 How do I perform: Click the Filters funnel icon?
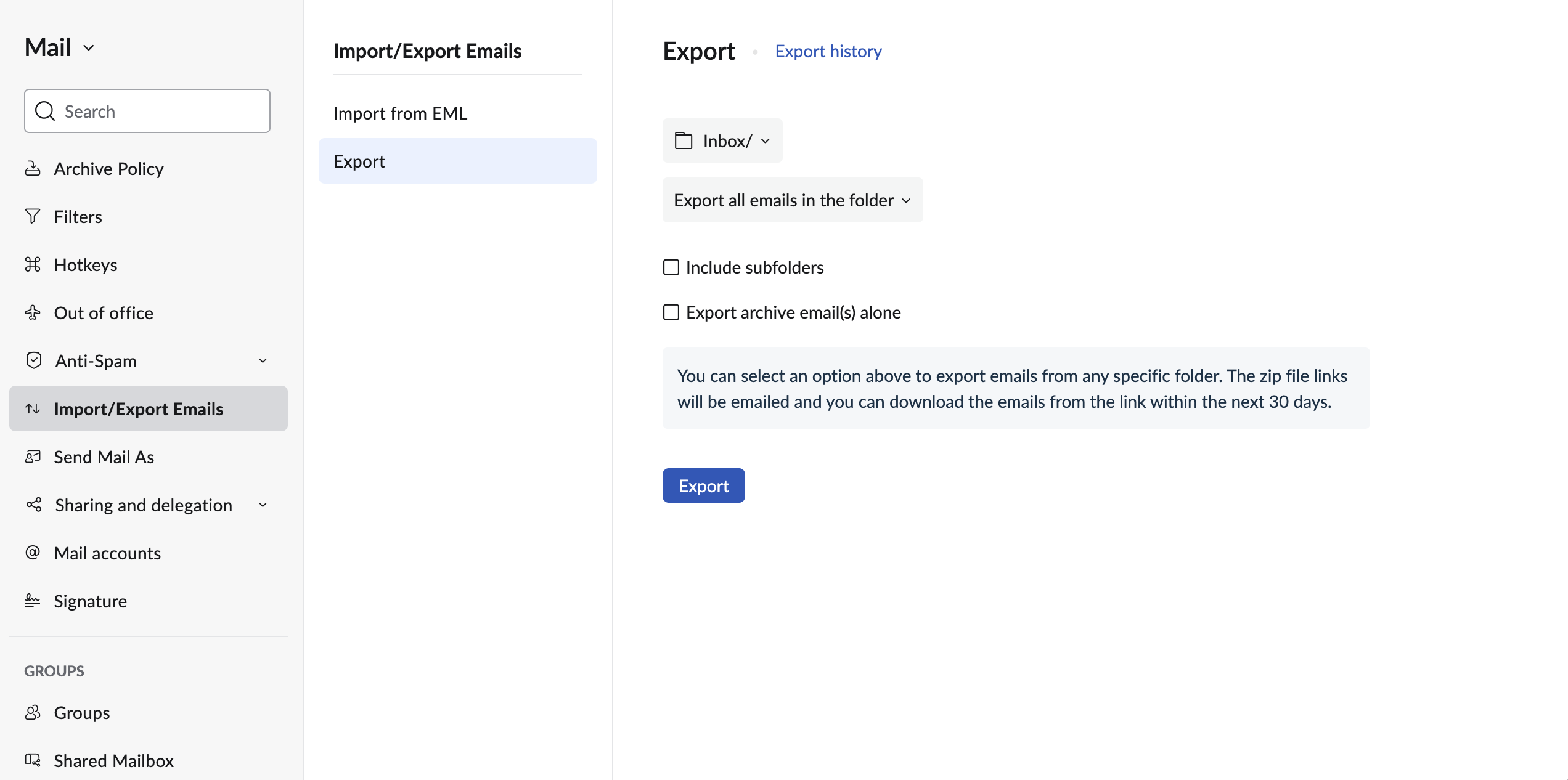point(33,216)
